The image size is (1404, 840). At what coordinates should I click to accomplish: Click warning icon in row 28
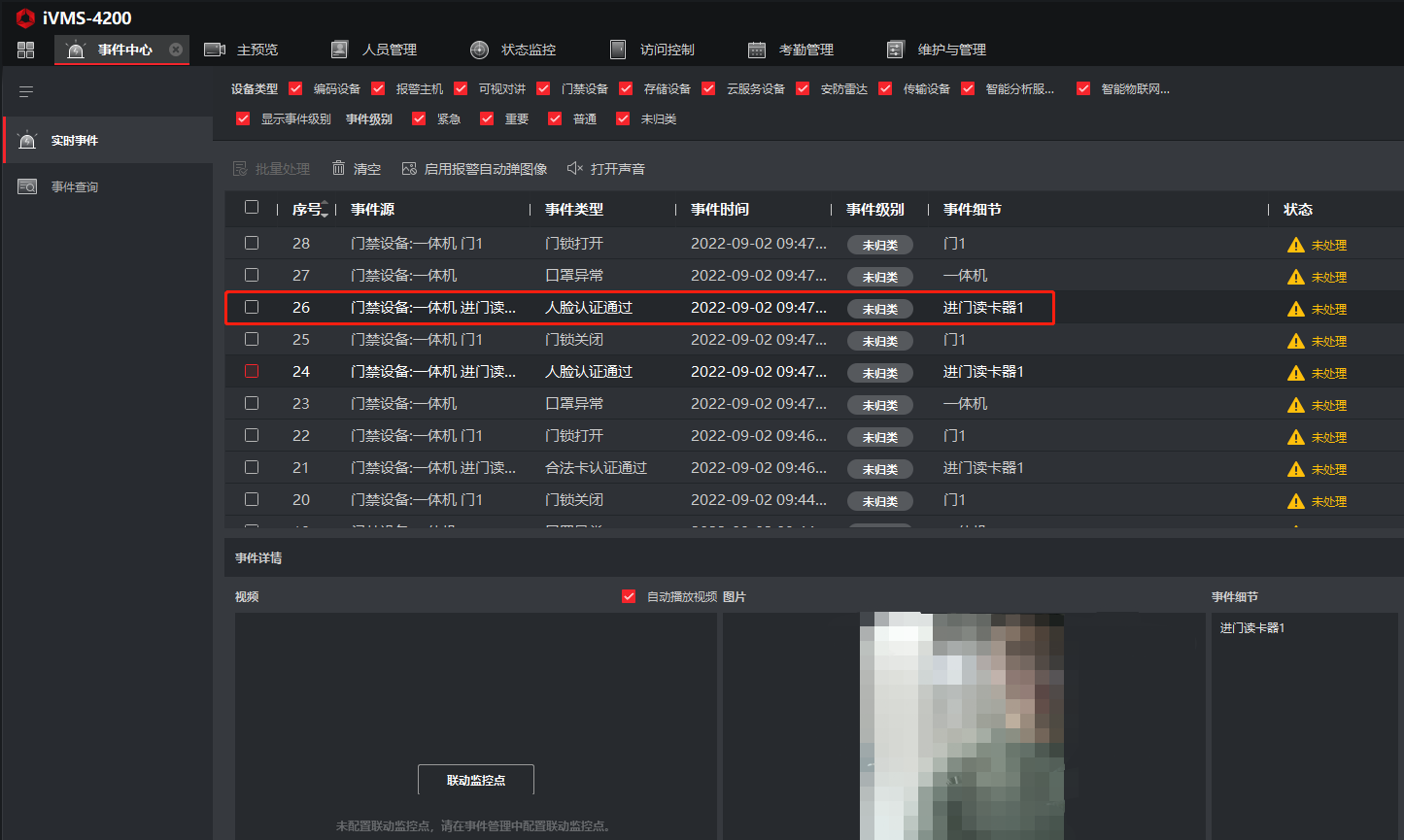1295,245
